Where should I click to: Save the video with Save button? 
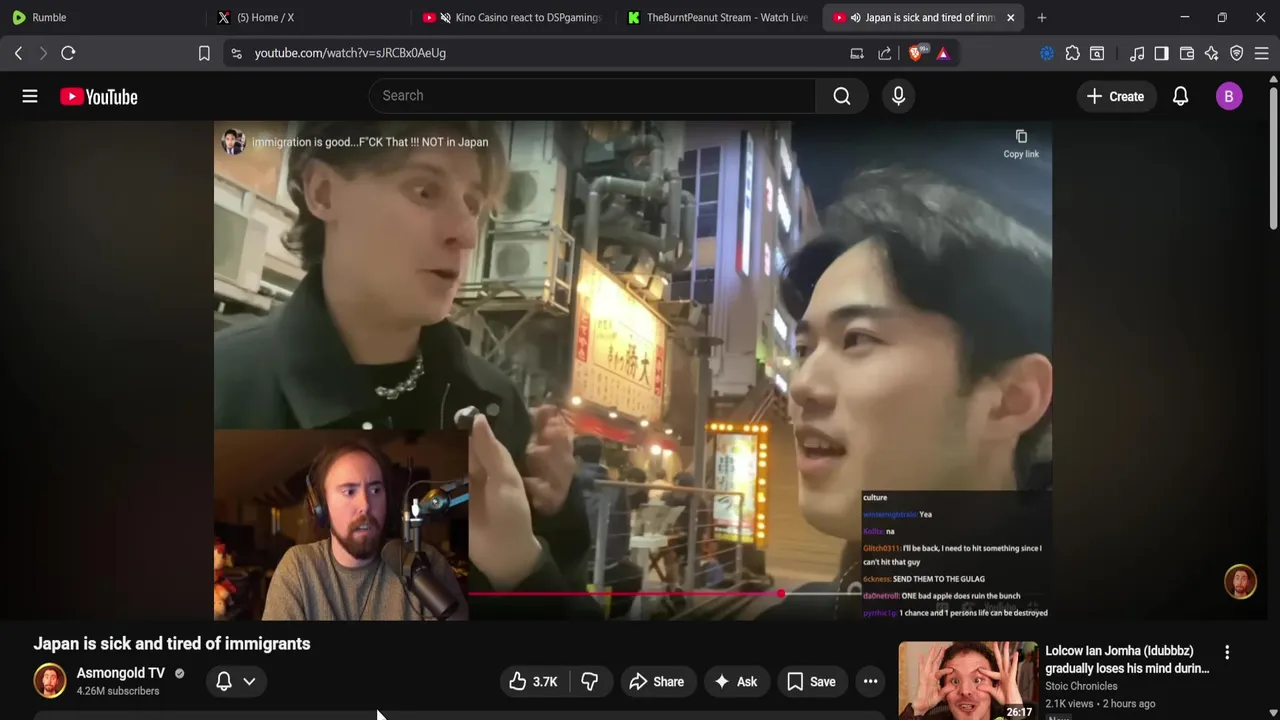pos(811,682)
